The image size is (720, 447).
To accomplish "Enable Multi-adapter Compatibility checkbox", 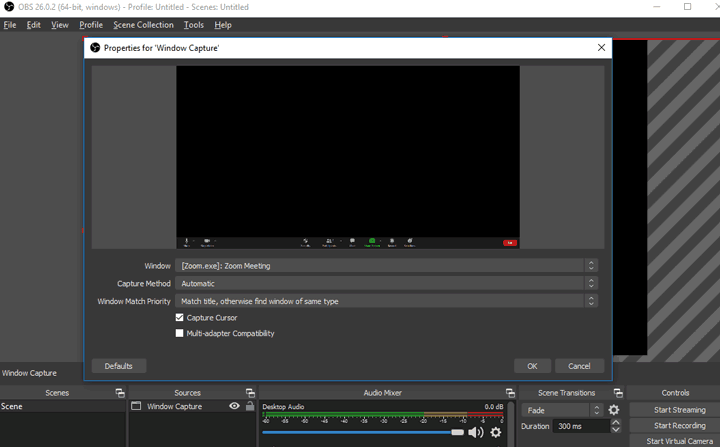I will coord(180,333).
